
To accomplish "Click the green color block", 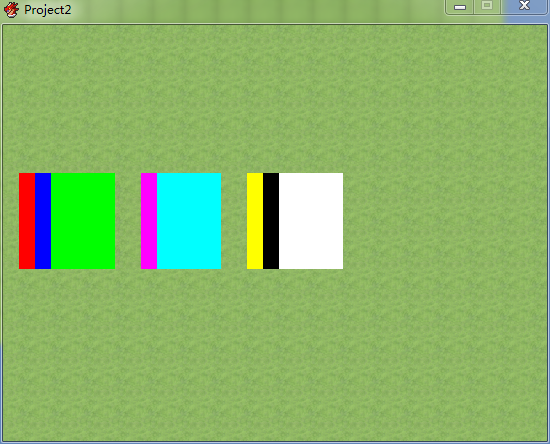I will [x=83, y=221].
